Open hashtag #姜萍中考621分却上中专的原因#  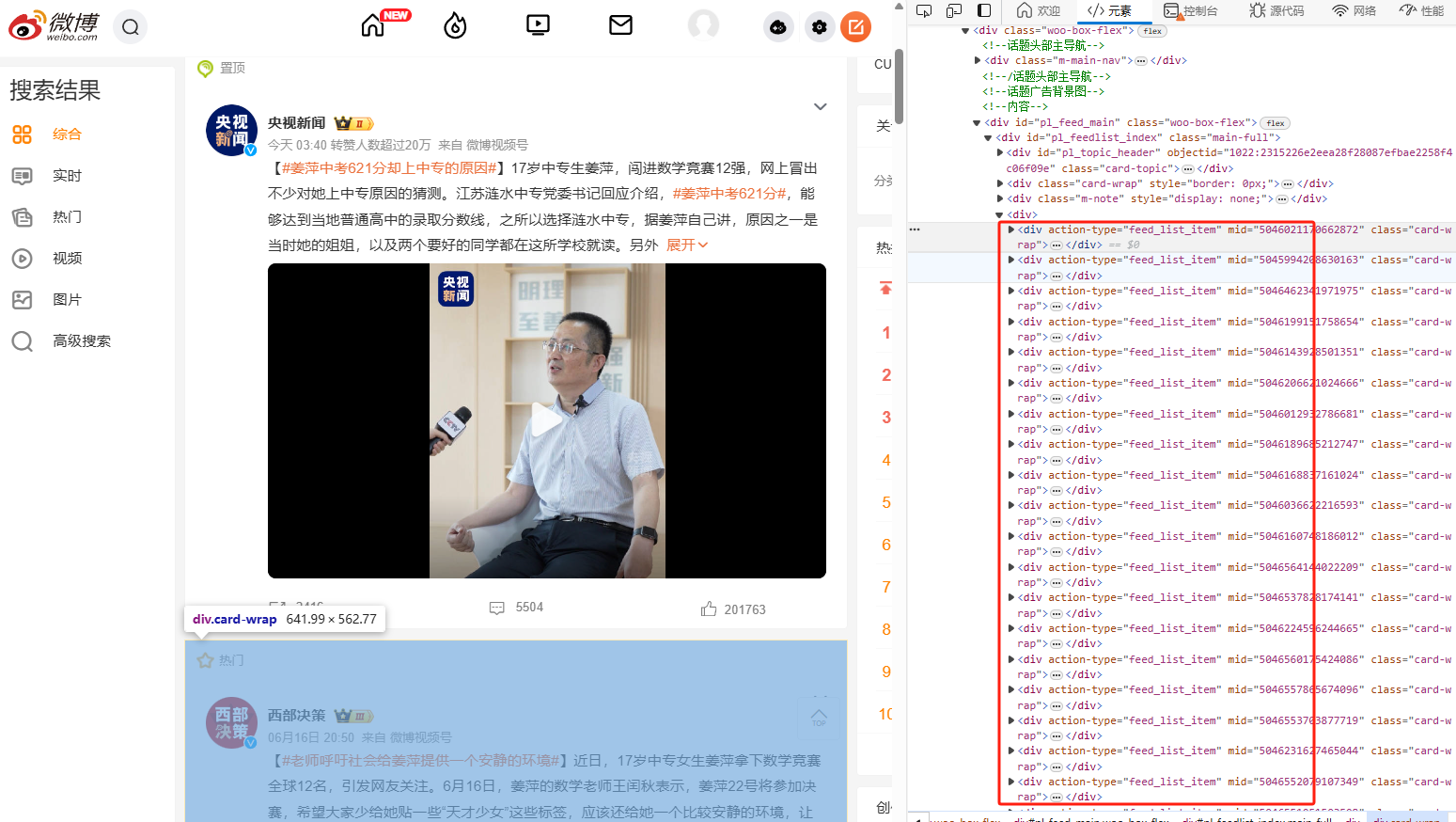pos(389,168)
